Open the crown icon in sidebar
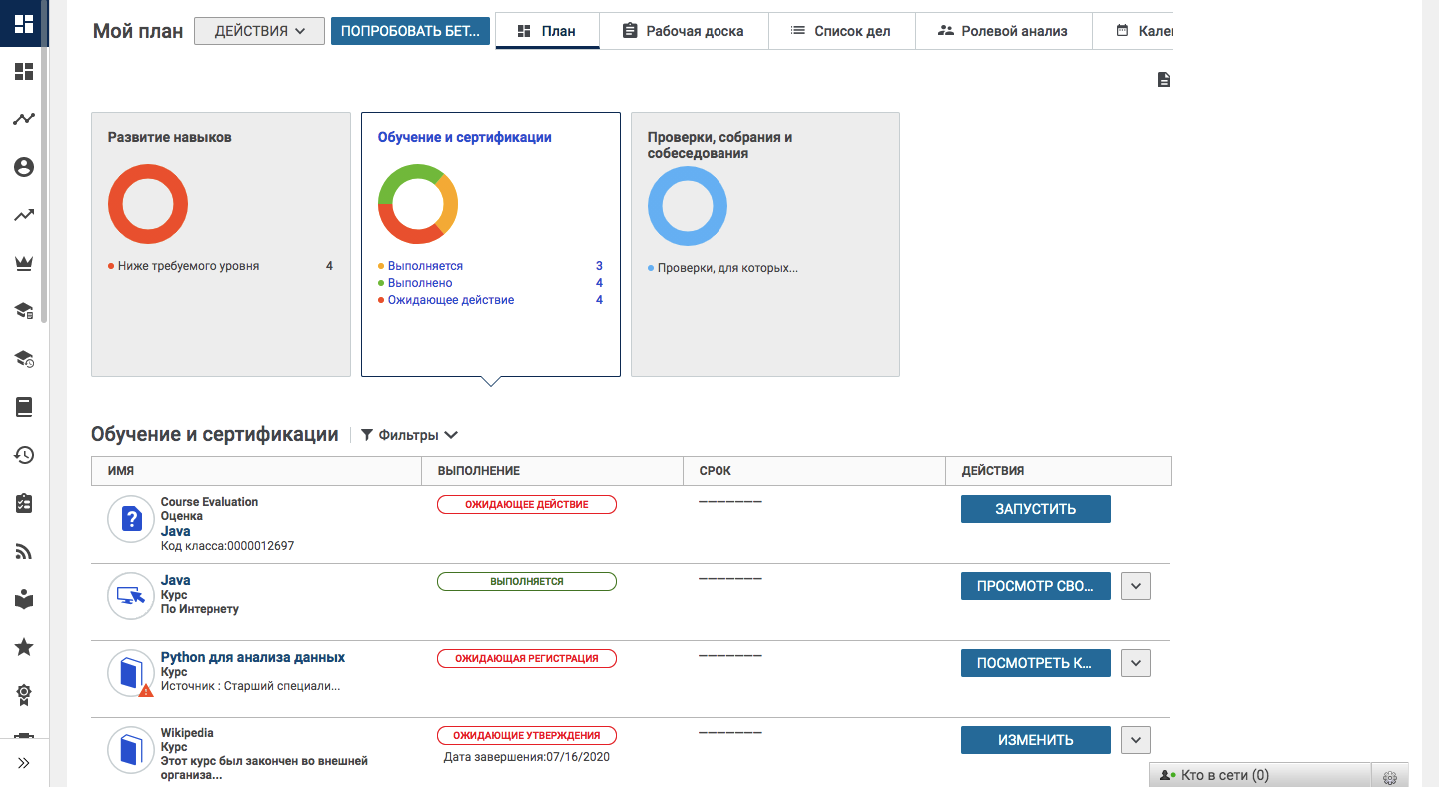 click(24, 263)
